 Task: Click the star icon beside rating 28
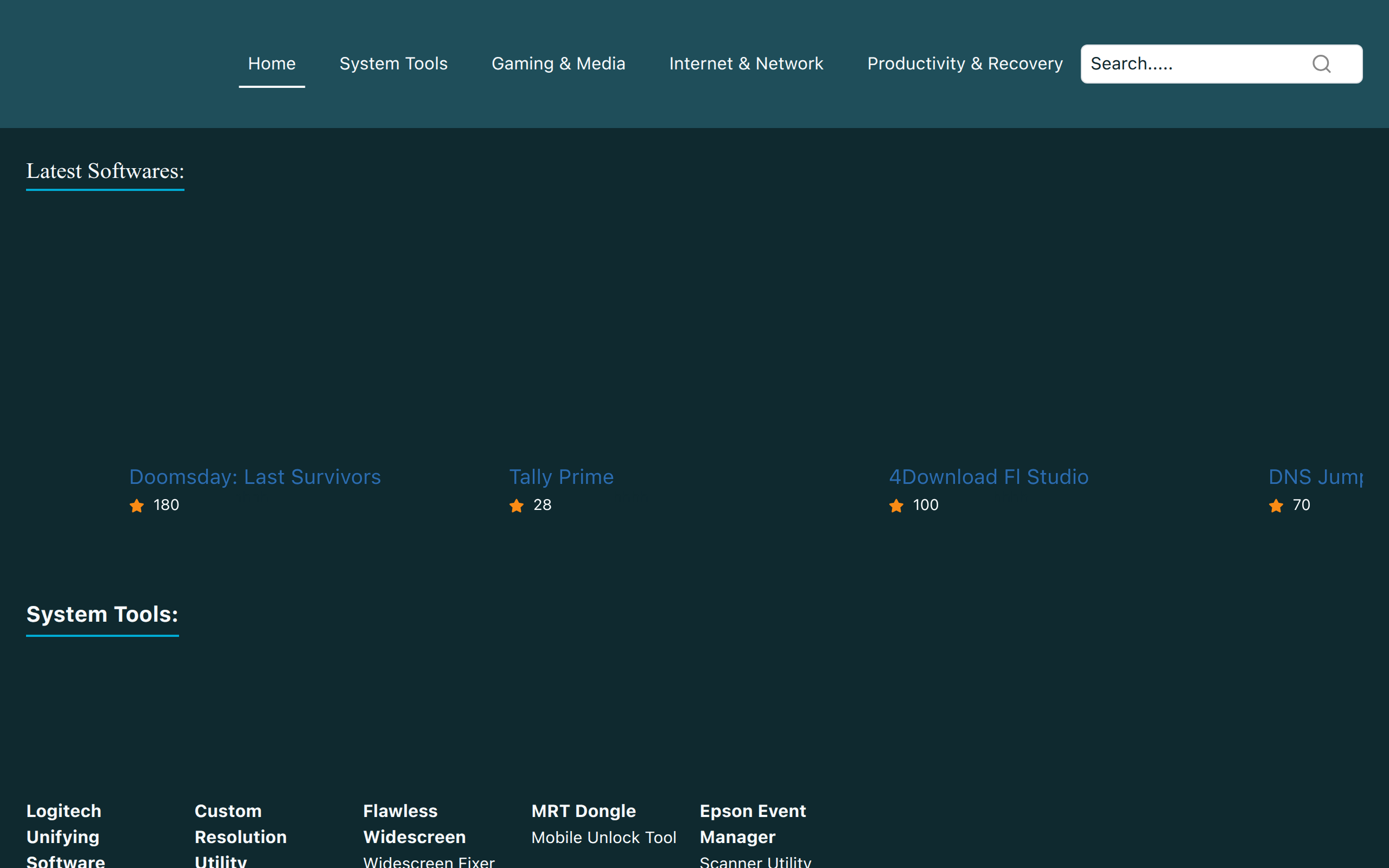coord(517,505)
